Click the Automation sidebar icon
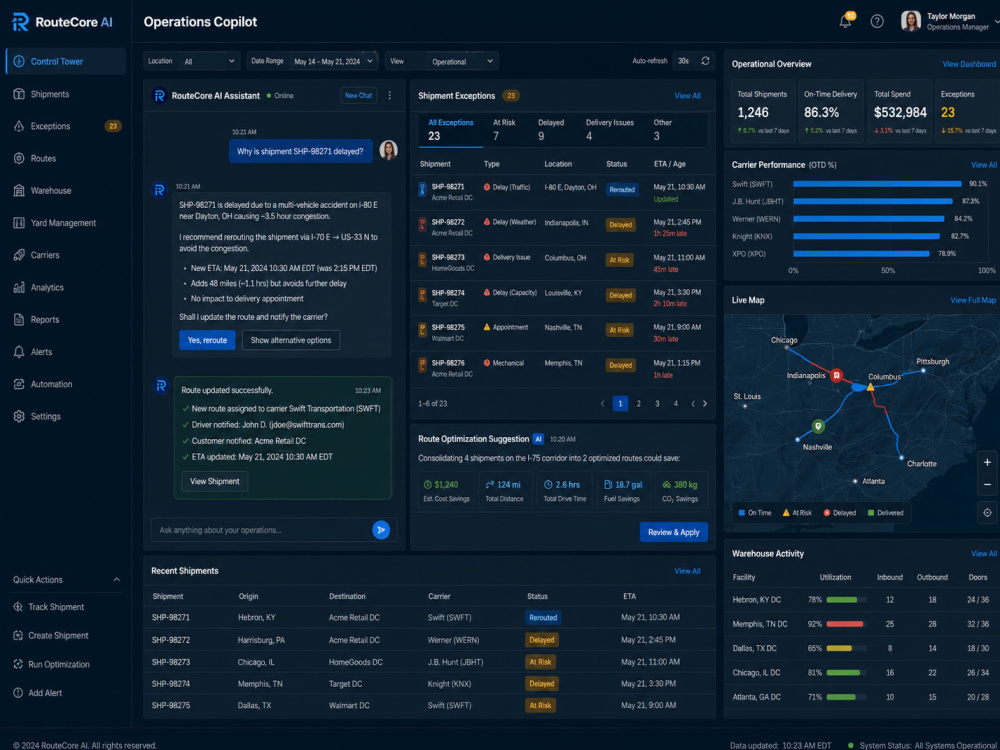This screenshot has width=1000, height=750. (19, 384)
